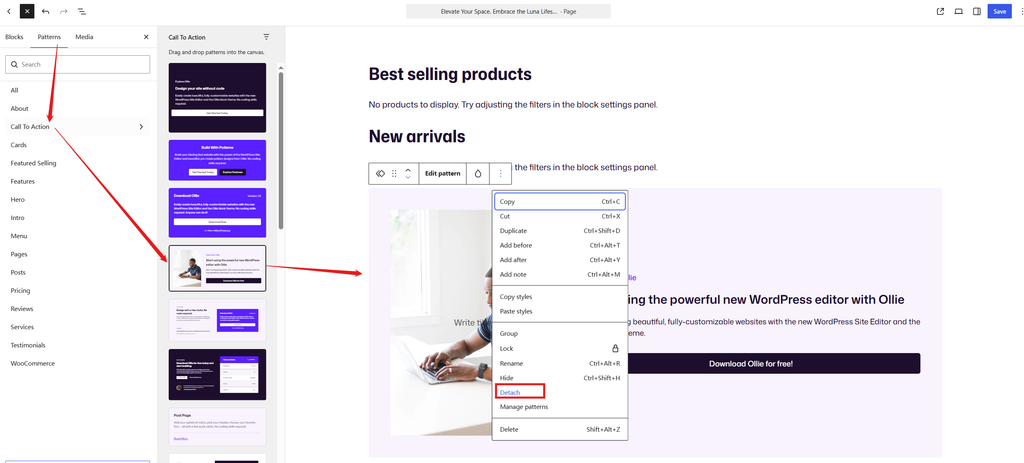Click the undo arrow icon
The width and height of the screenshot is (1024, 463).
[45, 11]
